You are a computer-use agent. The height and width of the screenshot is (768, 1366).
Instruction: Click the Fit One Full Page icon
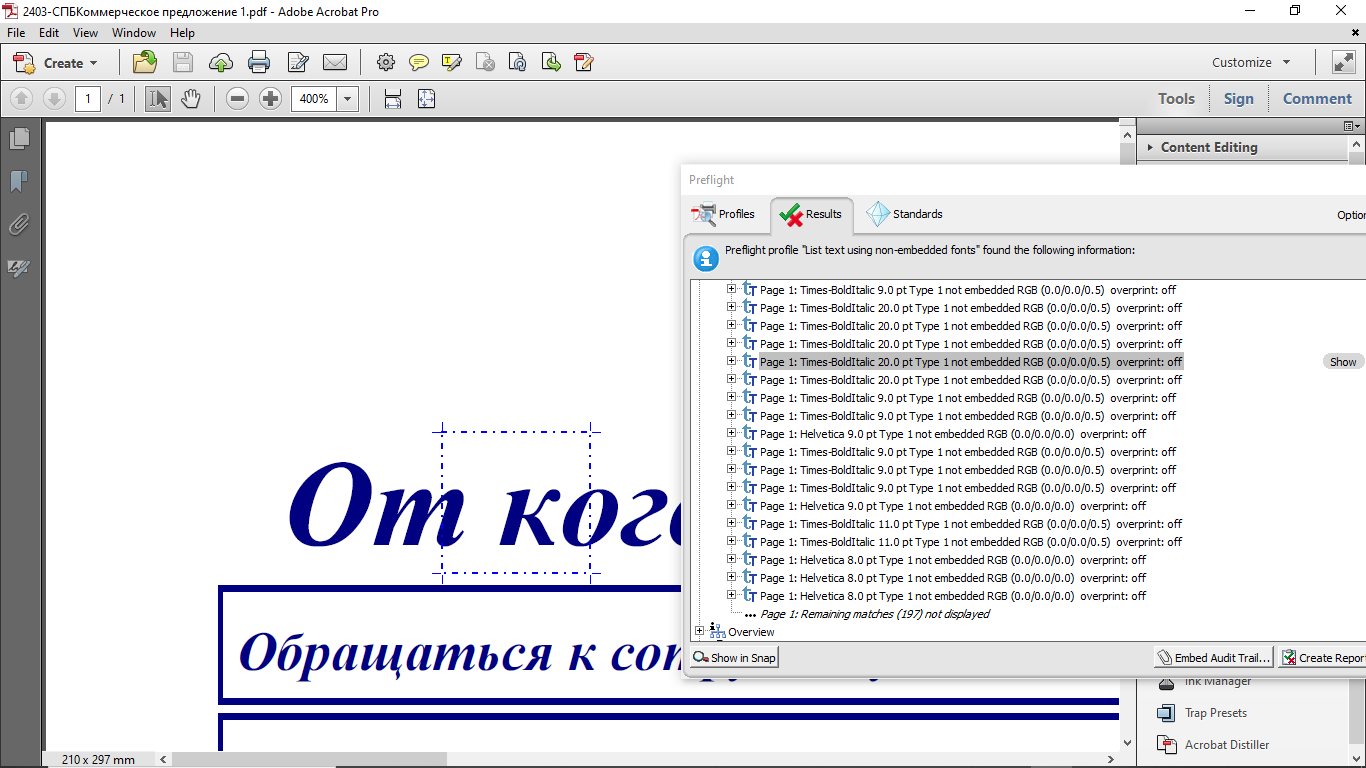pos(426,99)
